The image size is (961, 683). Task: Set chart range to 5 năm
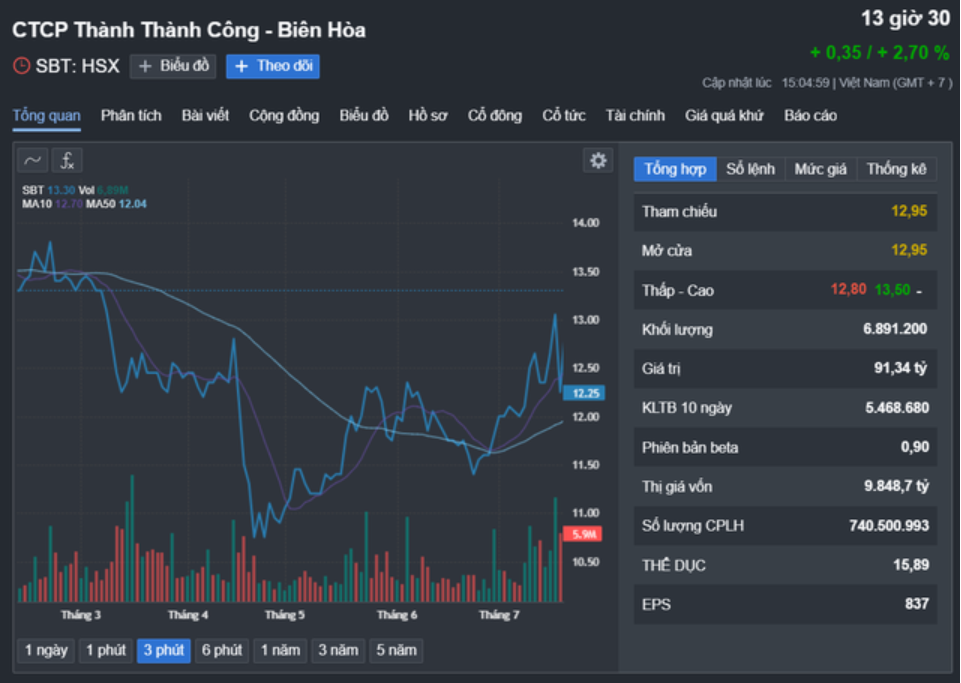click(396, 651)
